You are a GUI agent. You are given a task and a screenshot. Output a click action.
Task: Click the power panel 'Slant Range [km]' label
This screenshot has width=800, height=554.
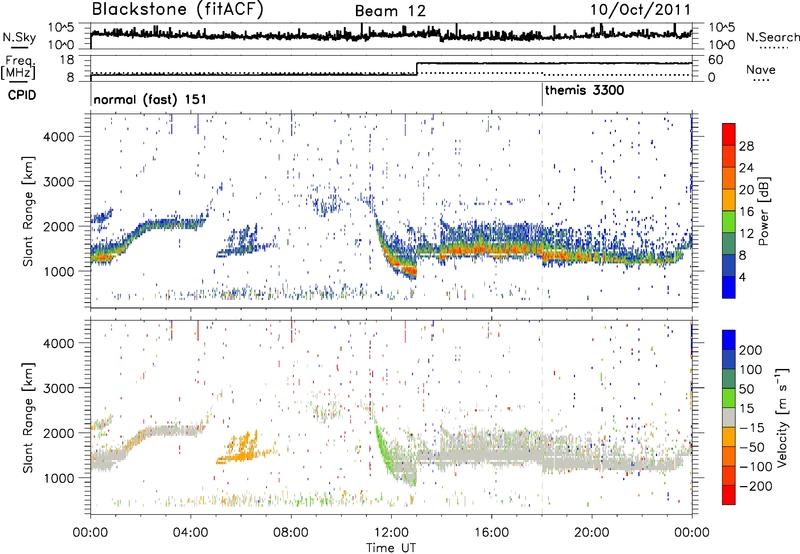28,211
